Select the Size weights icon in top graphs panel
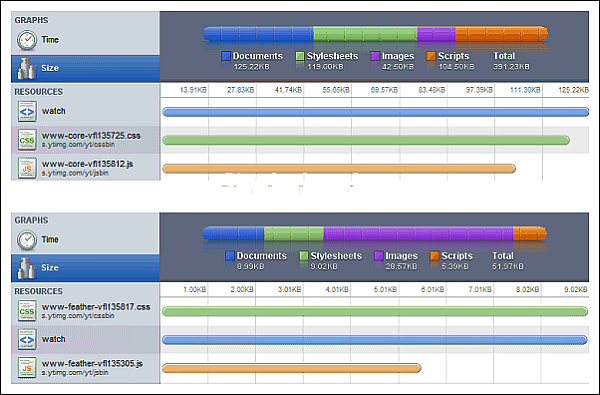600x395 pixels. pyautogui.click(x=27, y=69)
